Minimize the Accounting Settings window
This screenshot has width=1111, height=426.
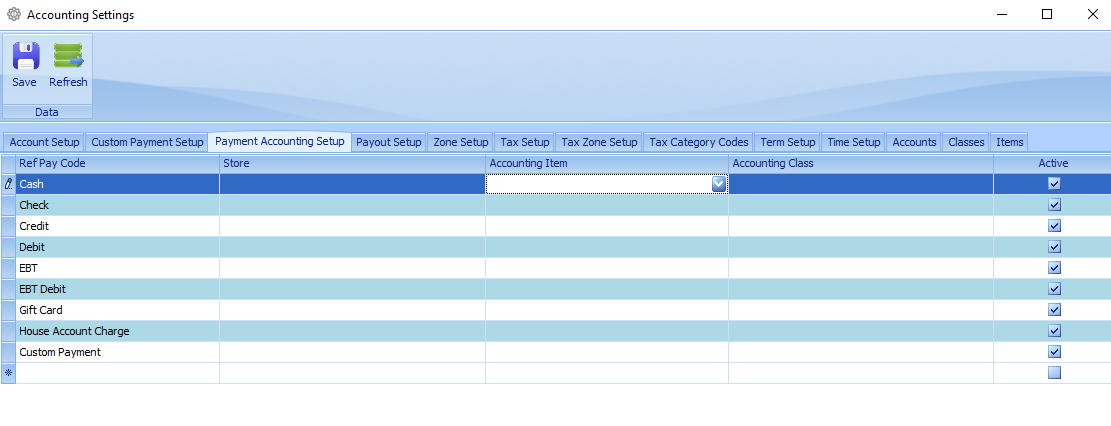[x=1001, y=14]
